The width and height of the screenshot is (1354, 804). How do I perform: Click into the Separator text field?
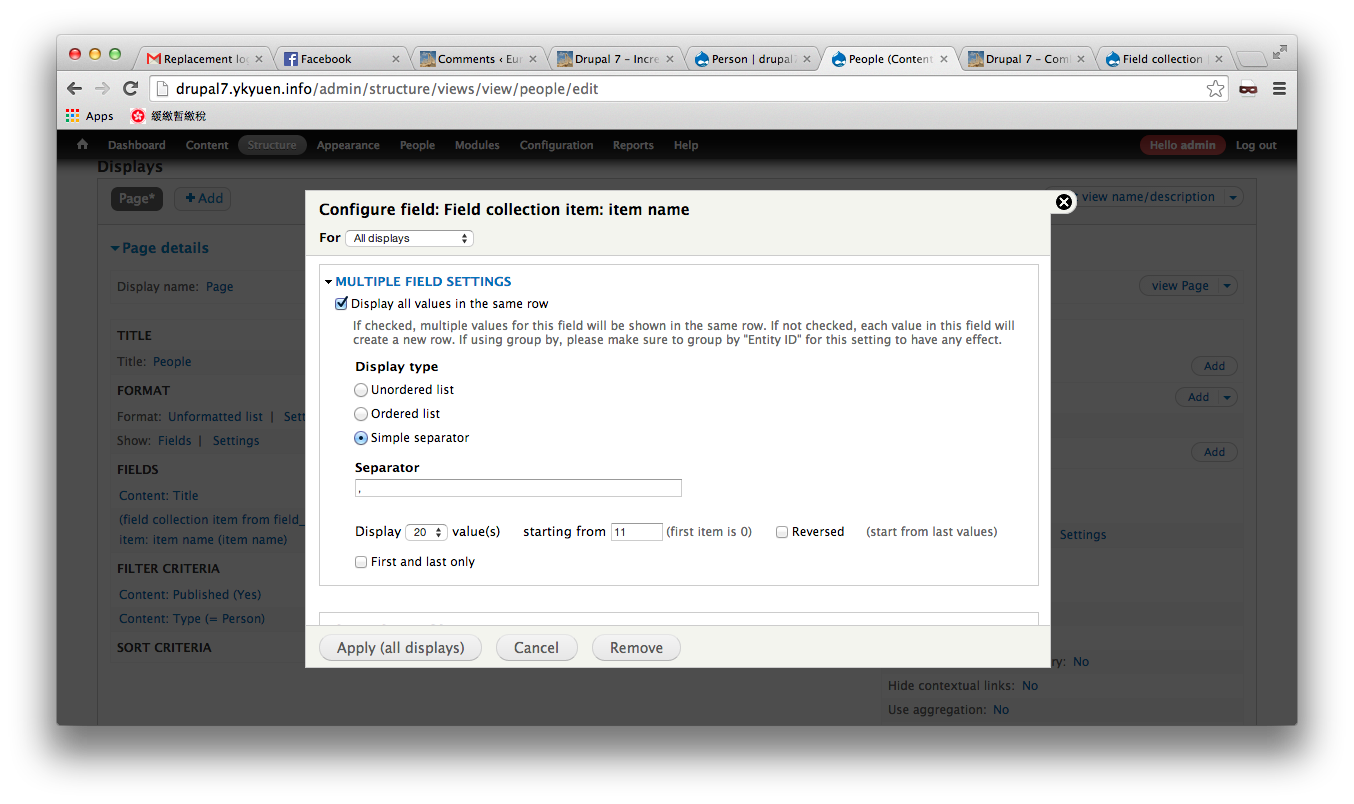coord(518,488)
